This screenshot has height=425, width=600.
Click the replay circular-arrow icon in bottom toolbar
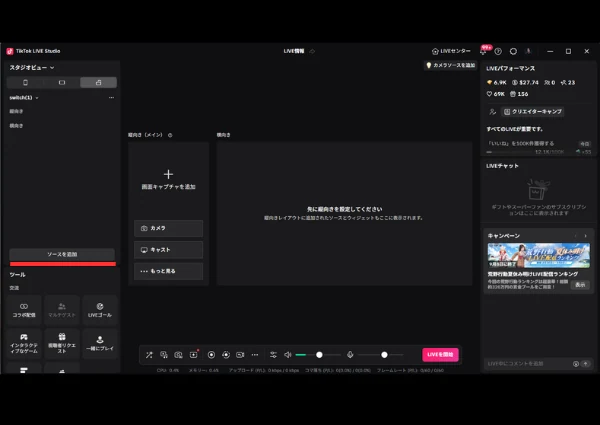226,355
